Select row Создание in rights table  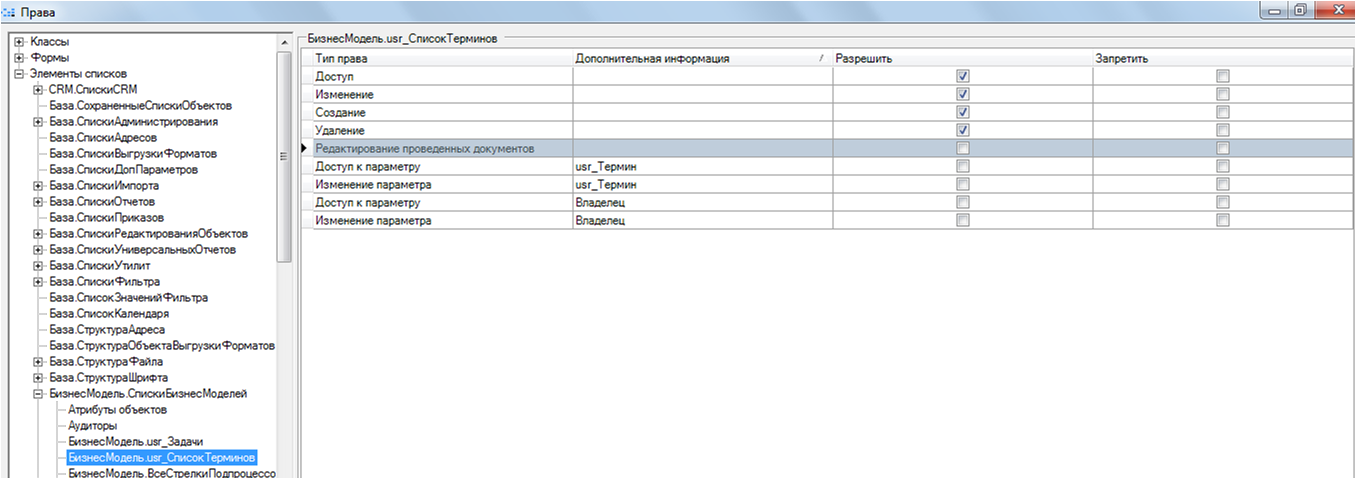pyautogui.click(x=440, y=112)
